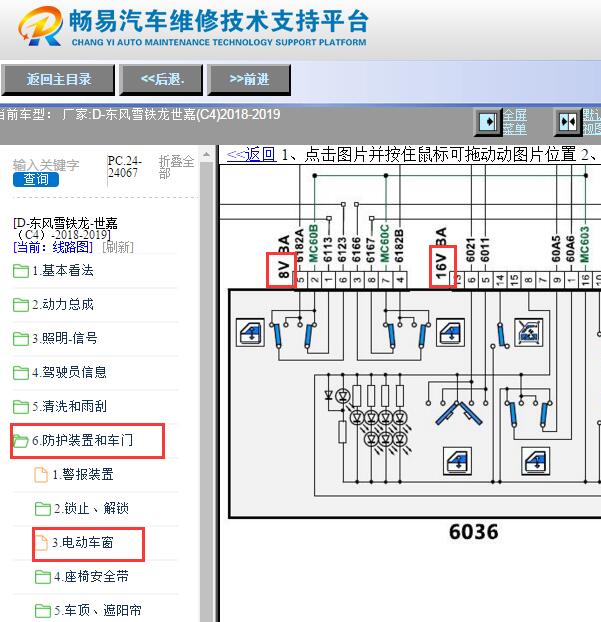Click the lower-middle window switch icon
This screenshot has width=601, height=622.
tap(457, 461)
